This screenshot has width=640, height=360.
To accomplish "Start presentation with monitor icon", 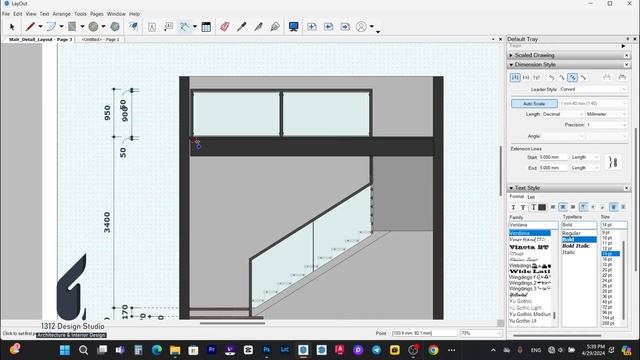I will click(x=293, y=27).
